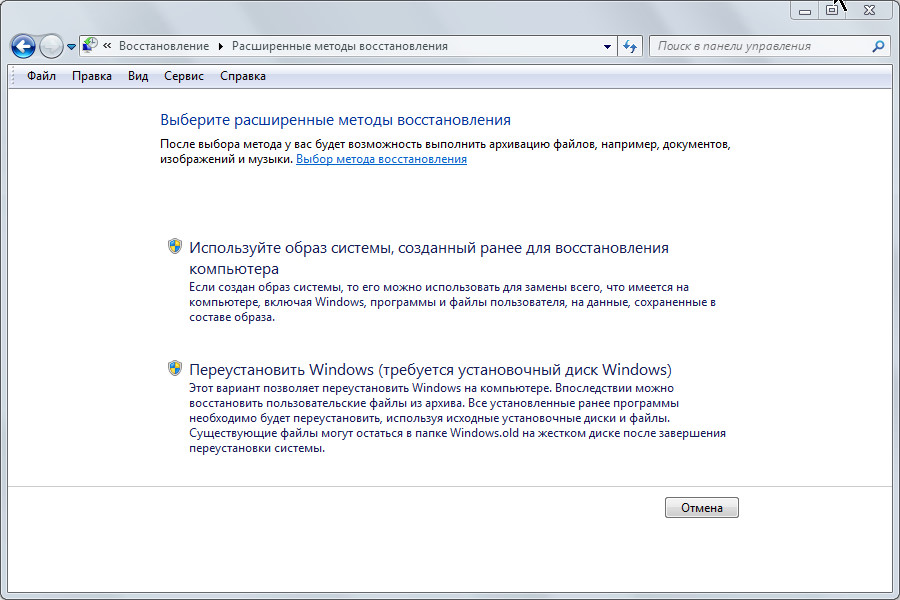Close the recovery window
Image resolution: width=900 pixels, height=600 pixels.
point(869,10)
